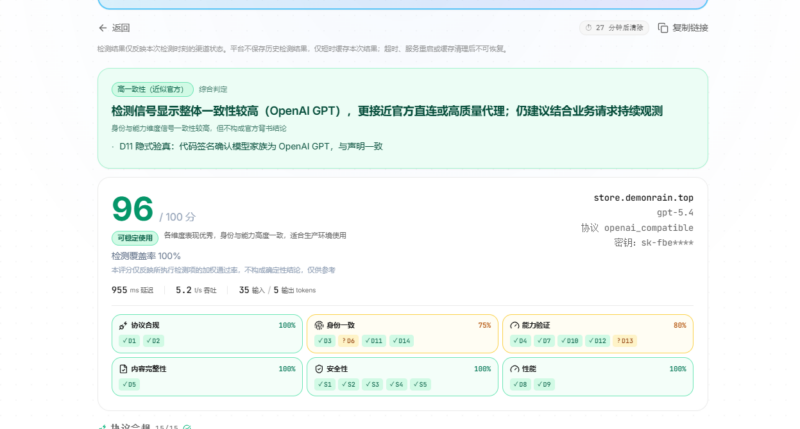This screenshot has height=429, width=800.
Task: Click the 80% score in 能力验证 card
Action: click(680, 325)
